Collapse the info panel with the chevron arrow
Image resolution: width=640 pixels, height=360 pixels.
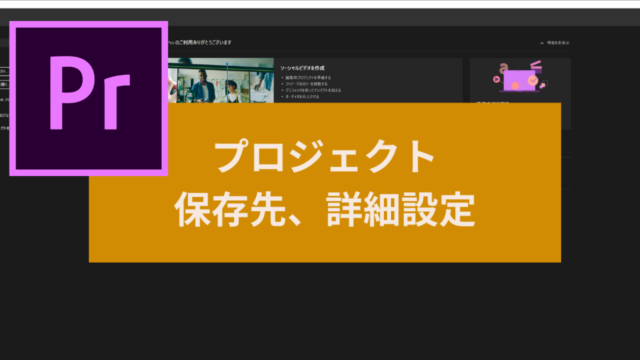542,43
